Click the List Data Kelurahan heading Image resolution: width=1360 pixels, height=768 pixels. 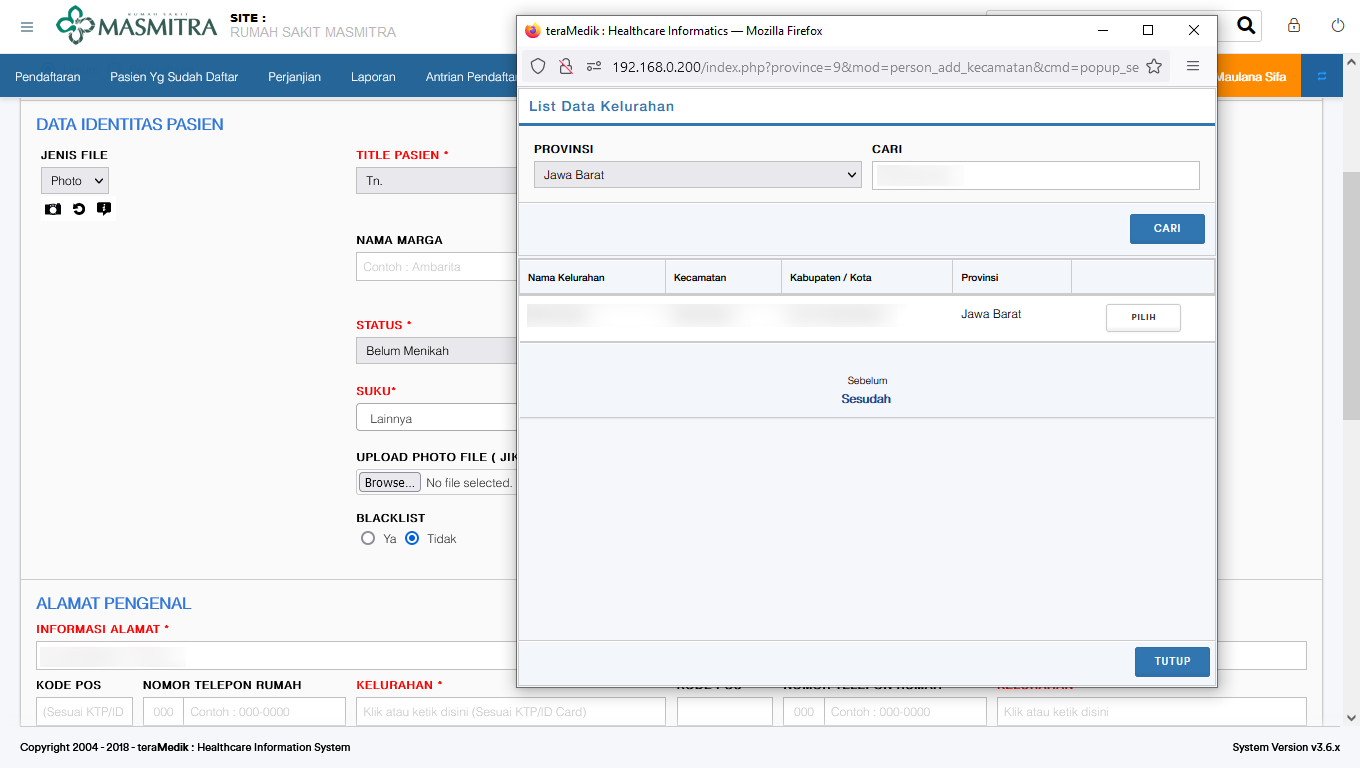[x=601, y=106]
